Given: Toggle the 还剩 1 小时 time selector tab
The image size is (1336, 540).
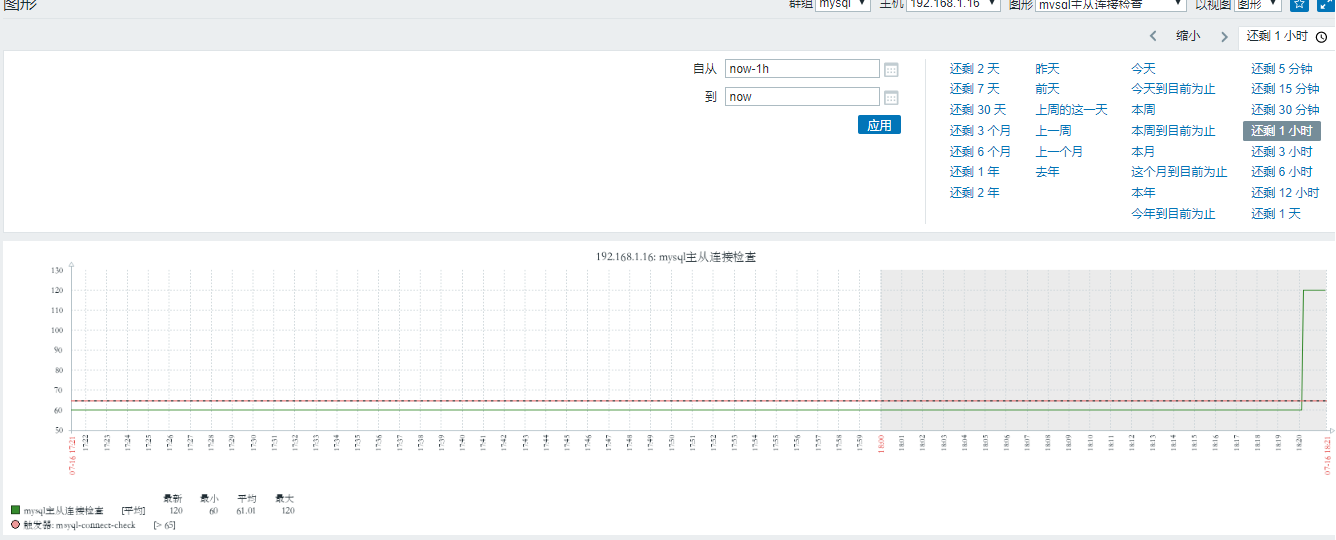Looking at the screenshot, I should (1286, 36).
